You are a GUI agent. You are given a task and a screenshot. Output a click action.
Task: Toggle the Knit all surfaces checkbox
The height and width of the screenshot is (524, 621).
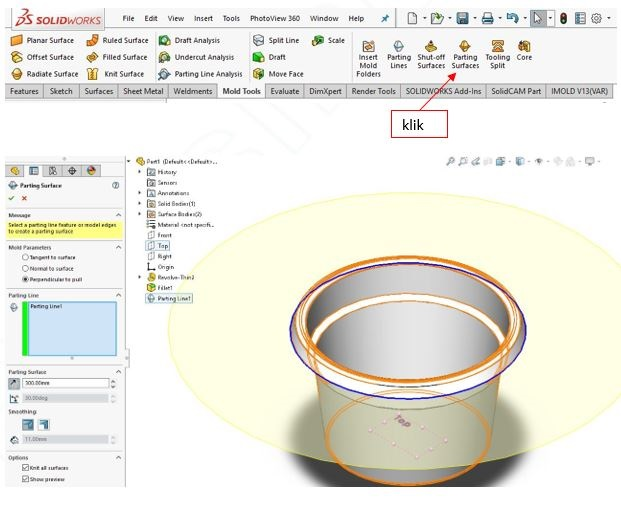(x=26, y=467)
